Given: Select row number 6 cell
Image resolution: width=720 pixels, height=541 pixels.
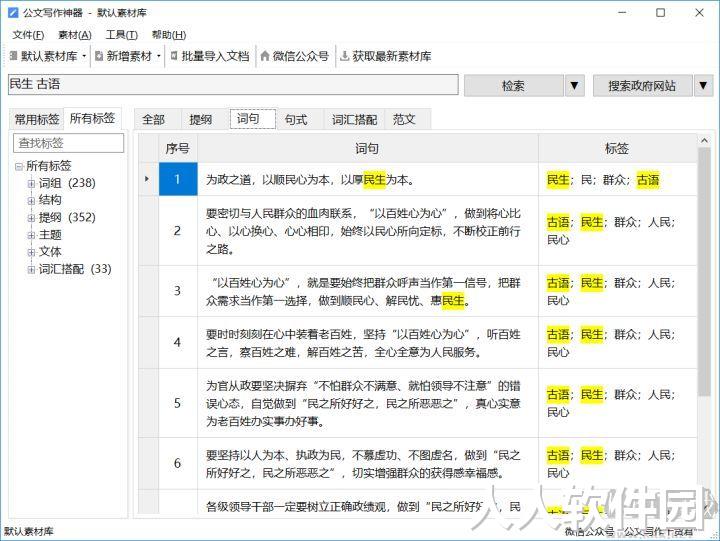Looking at the screenshot, I should pyautogui.click(x=178, y=463).
